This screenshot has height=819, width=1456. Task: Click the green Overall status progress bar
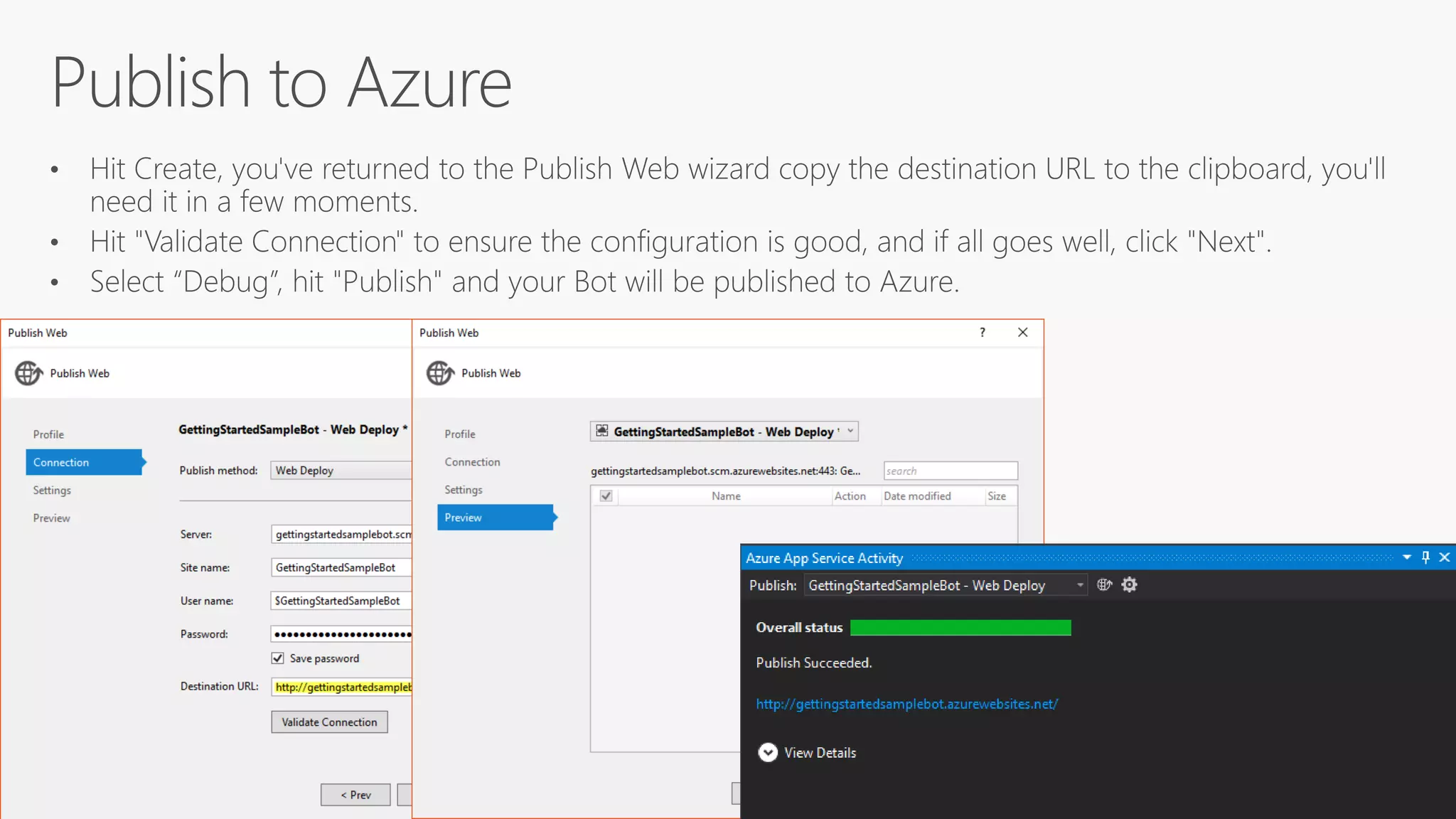pyautogui.click(x=960, y=627)
